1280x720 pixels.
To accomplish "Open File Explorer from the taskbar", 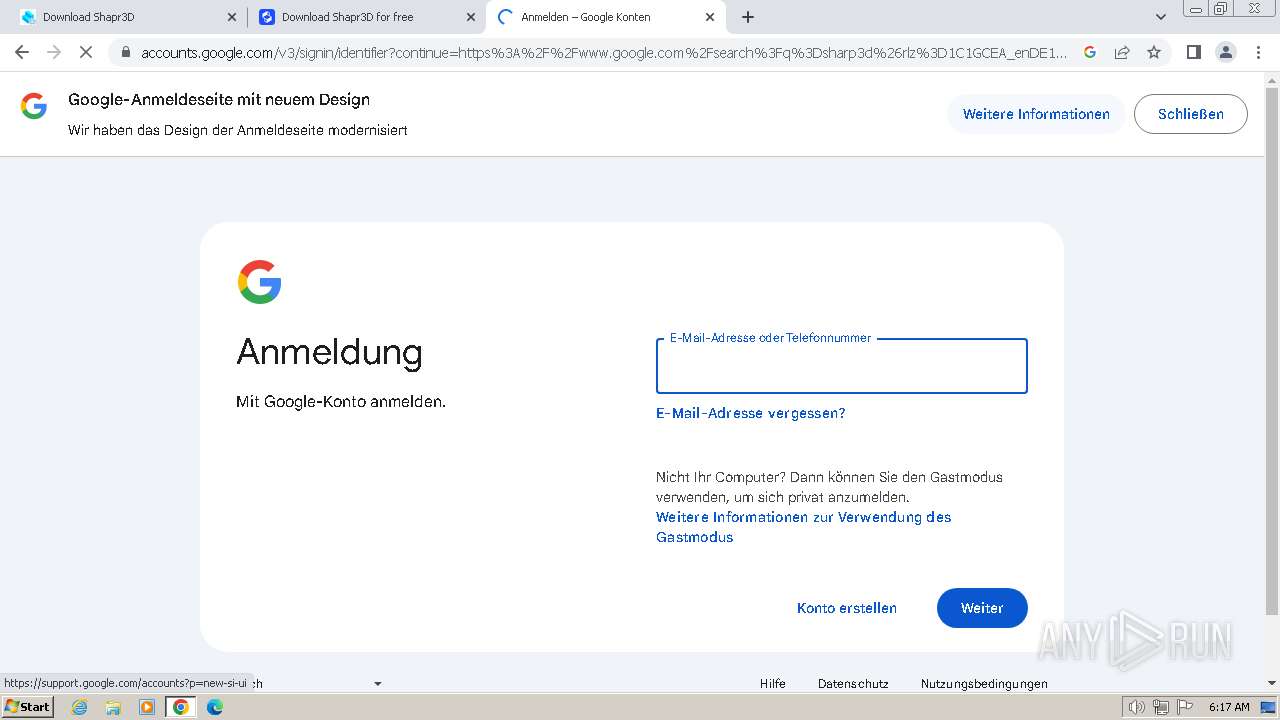I will point(113,707).
